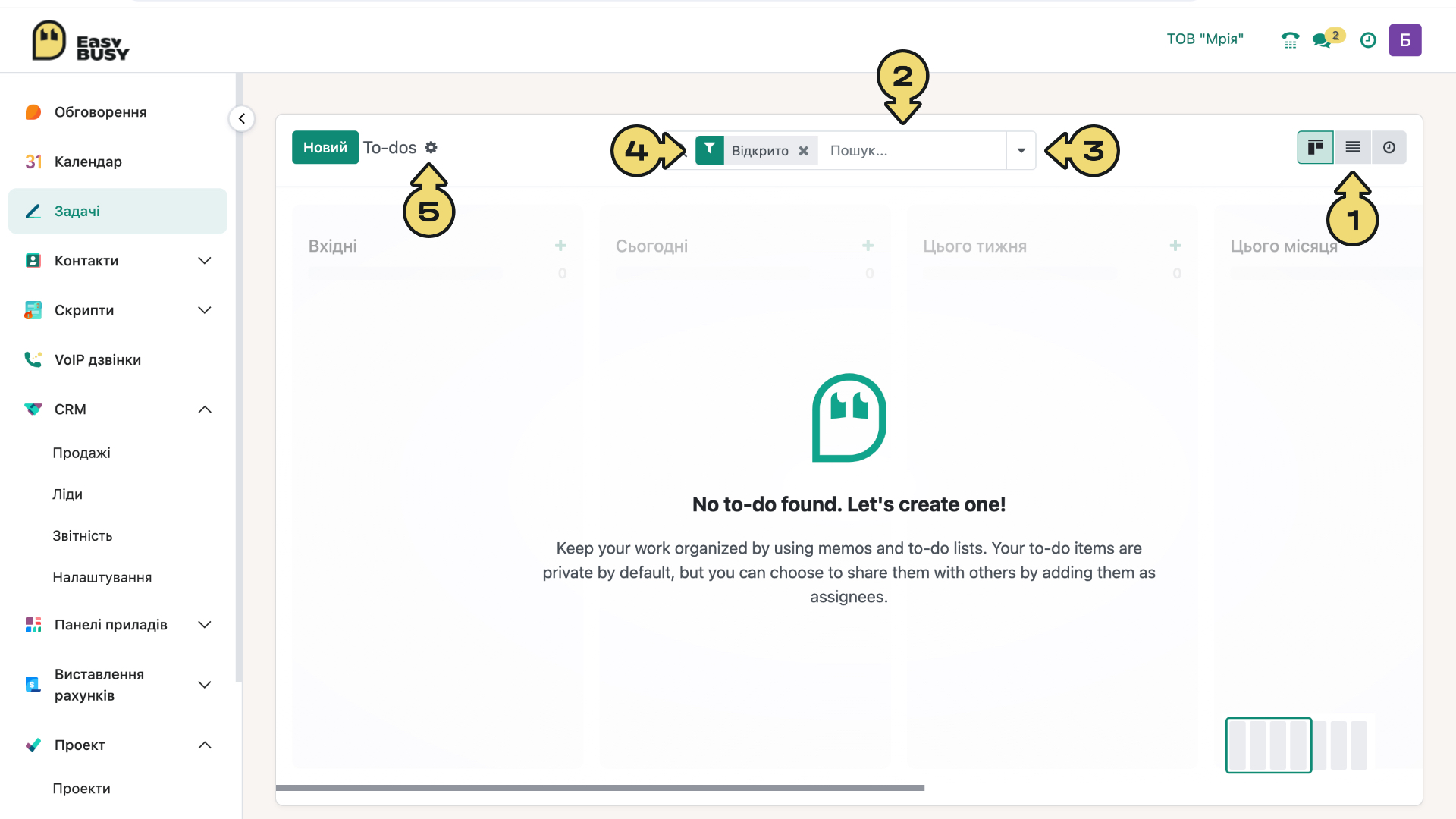Click the Сьогодні column header

point(652,246)
